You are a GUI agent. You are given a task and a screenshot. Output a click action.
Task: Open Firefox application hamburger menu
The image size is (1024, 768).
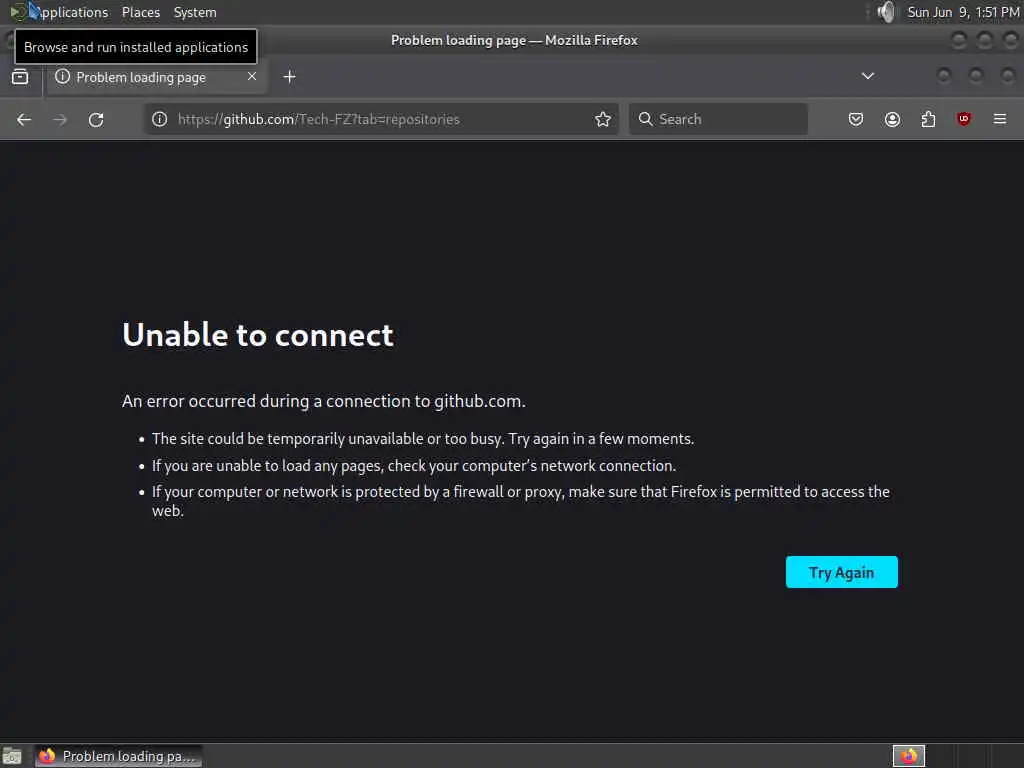(x=1000, y=119)
